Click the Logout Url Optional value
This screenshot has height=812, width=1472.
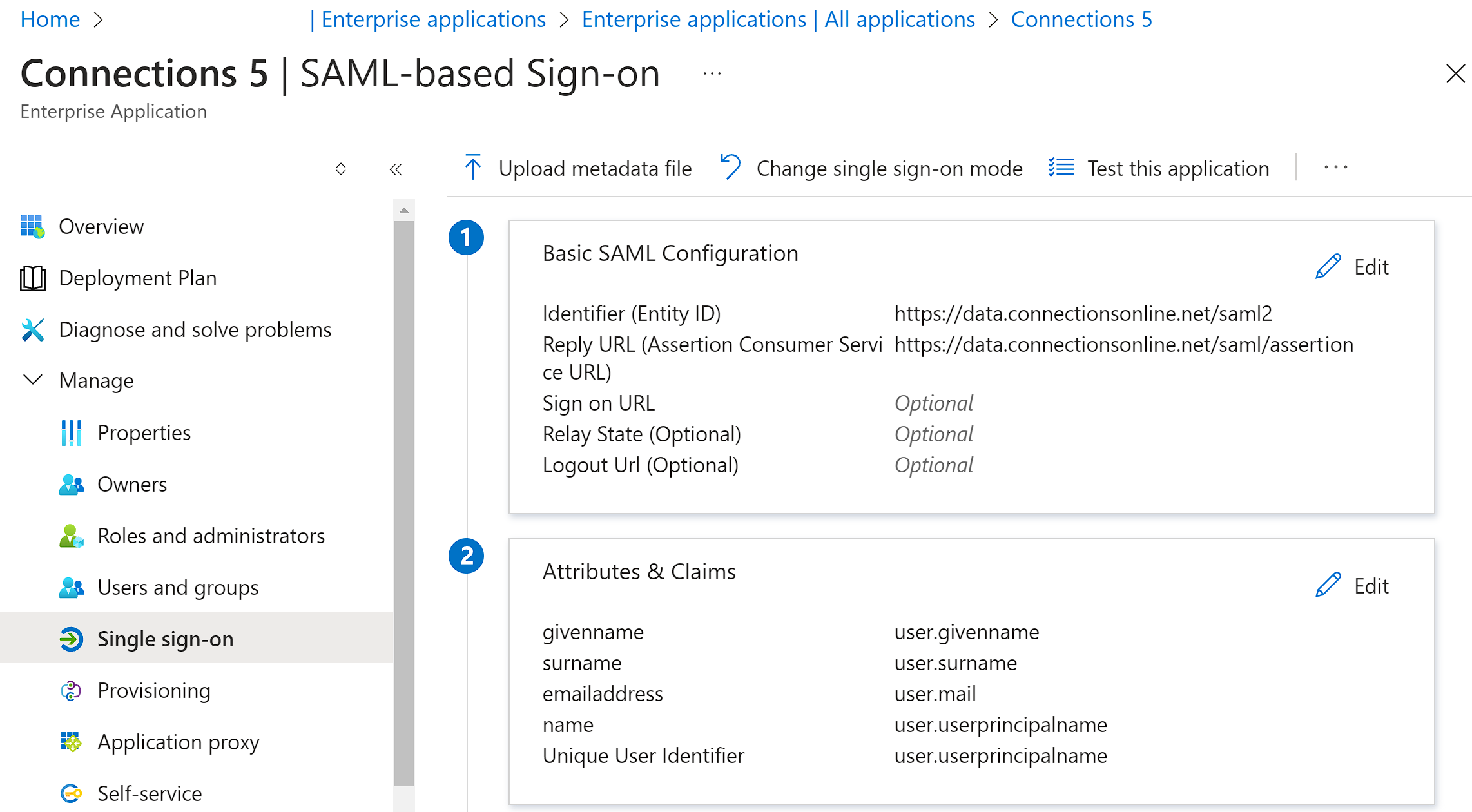coord(934,465)
